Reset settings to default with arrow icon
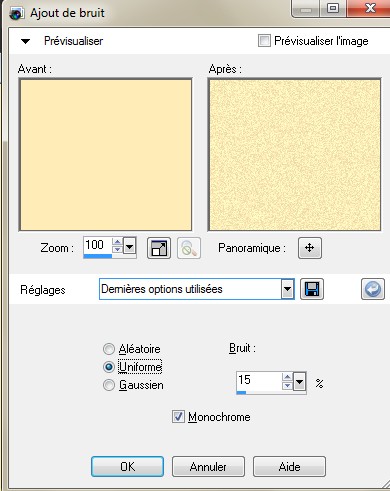 [373, 289]
